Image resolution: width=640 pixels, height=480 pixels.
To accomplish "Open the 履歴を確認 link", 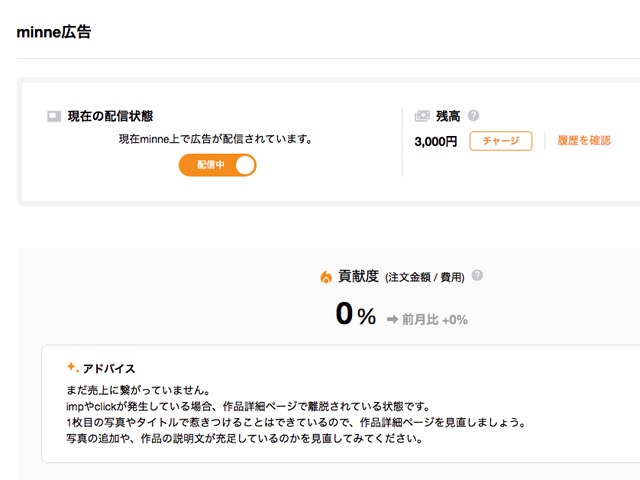I will pos(584,141).
